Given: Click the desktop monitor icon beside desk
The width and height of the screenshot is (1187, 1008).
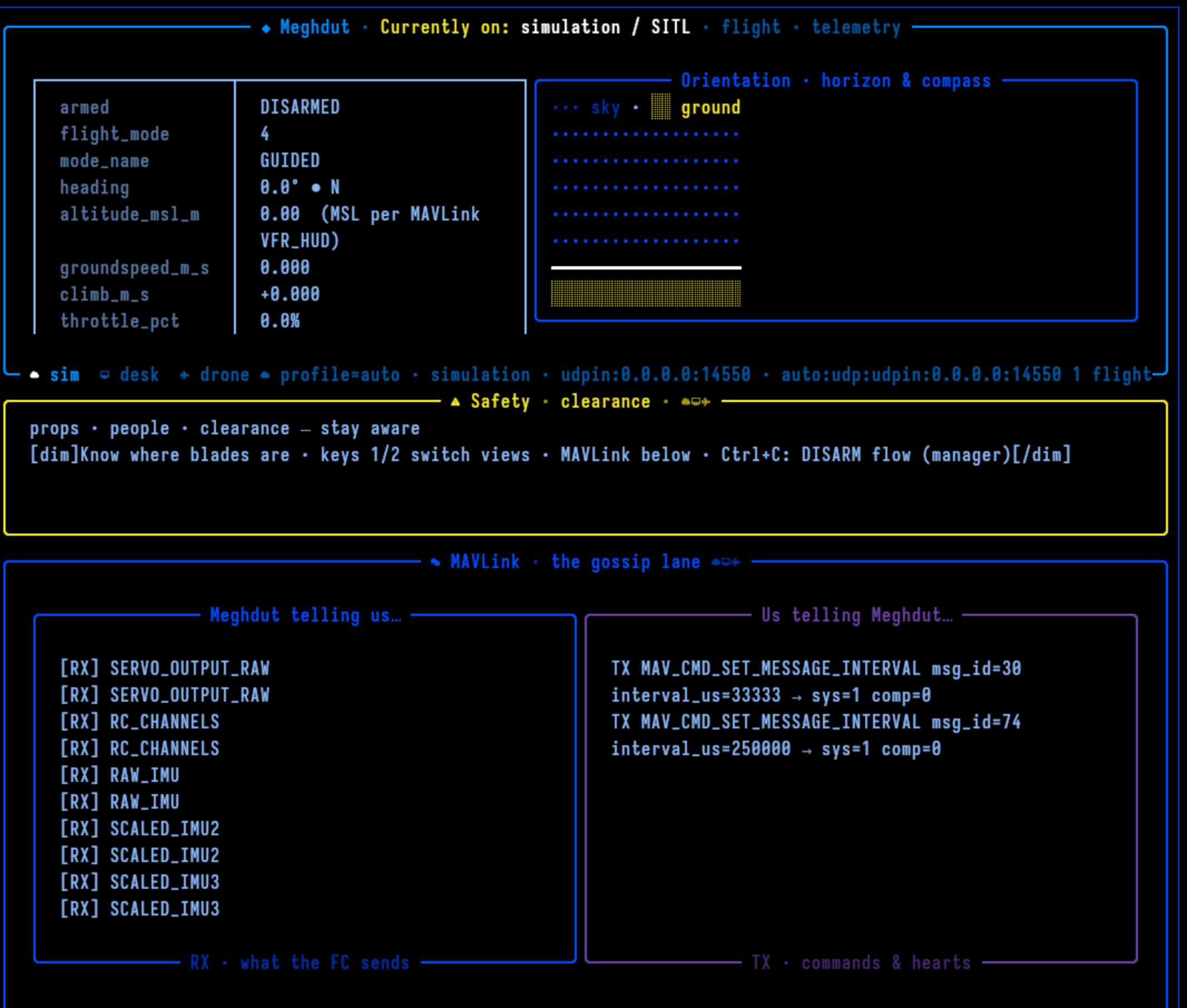Looking at the screenshot, I should pos(105,375).
